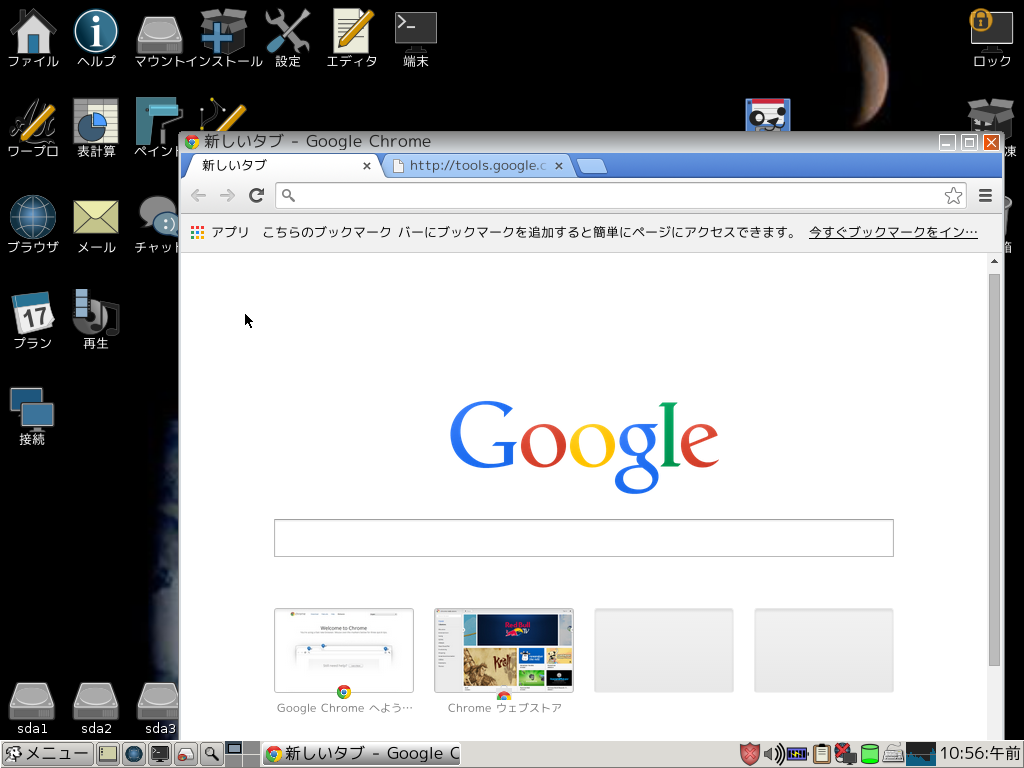
Task: Close the 新しいタブ tab
Action: 367,166
